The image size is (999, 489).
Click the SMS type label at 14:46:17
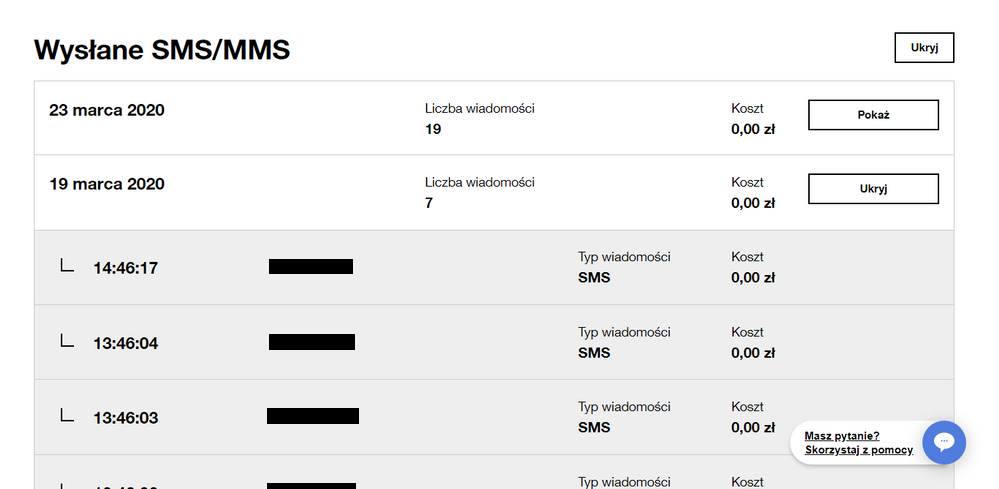tap(594, 278)
